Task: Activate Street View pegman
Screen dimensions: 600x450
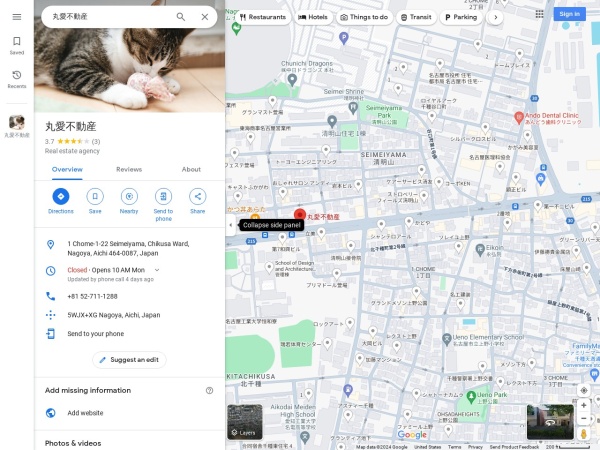Action: (x=584, y=434)
